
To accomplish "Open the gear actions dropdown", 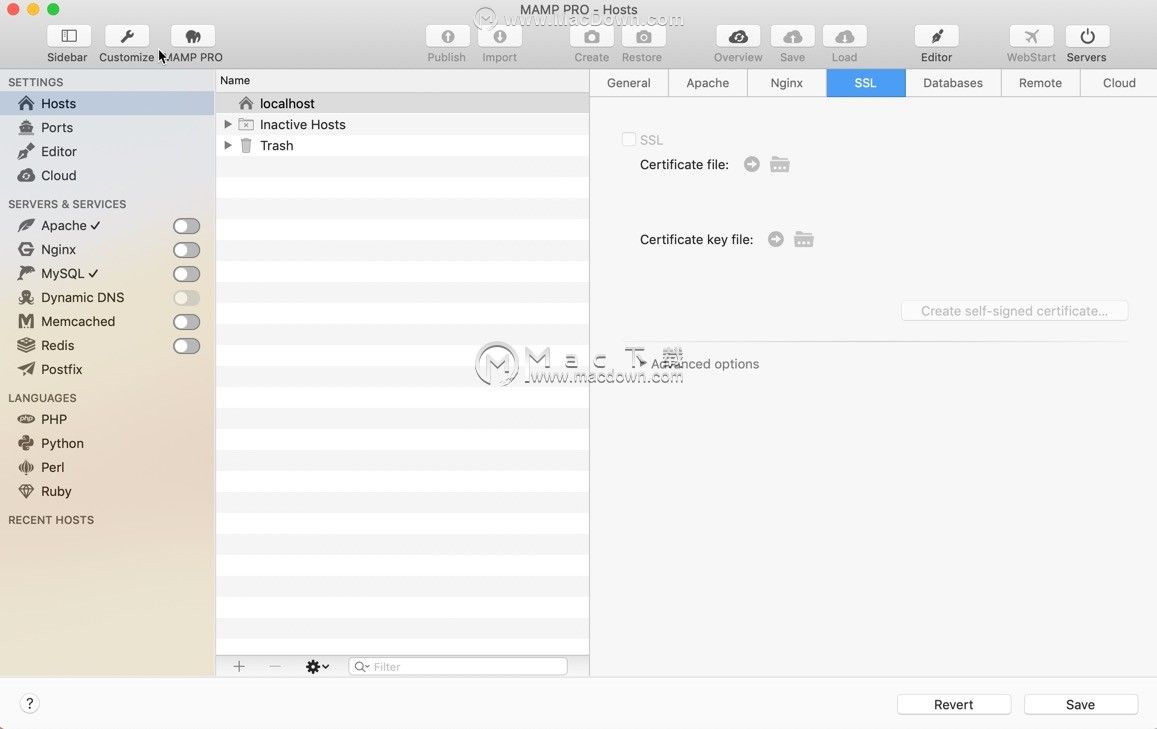I will tap(317, 666).
